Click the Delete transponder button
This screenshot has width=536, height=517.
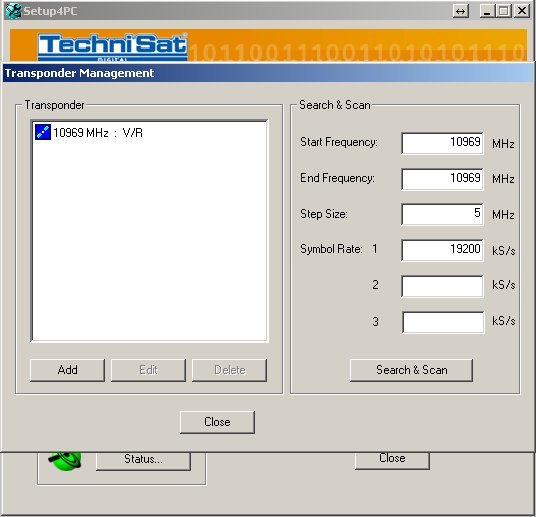click(x=229, y=370)
